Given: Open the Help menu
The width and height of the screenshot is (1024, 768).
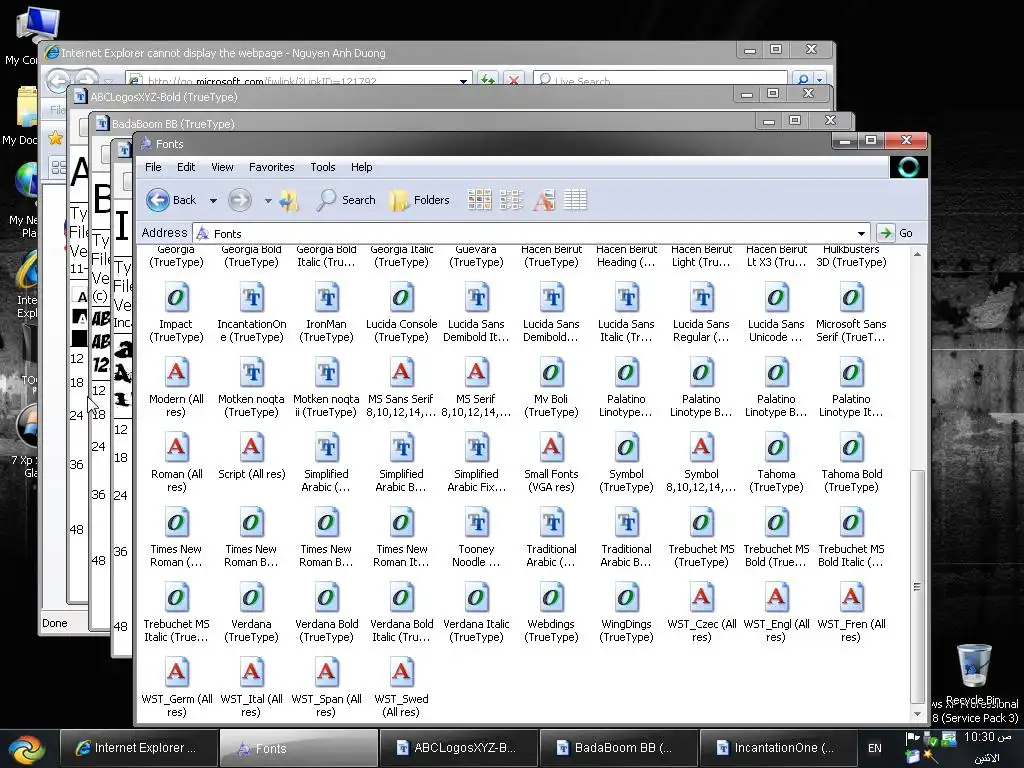Looking at the screenshot, I should click(x=361, y=167).
